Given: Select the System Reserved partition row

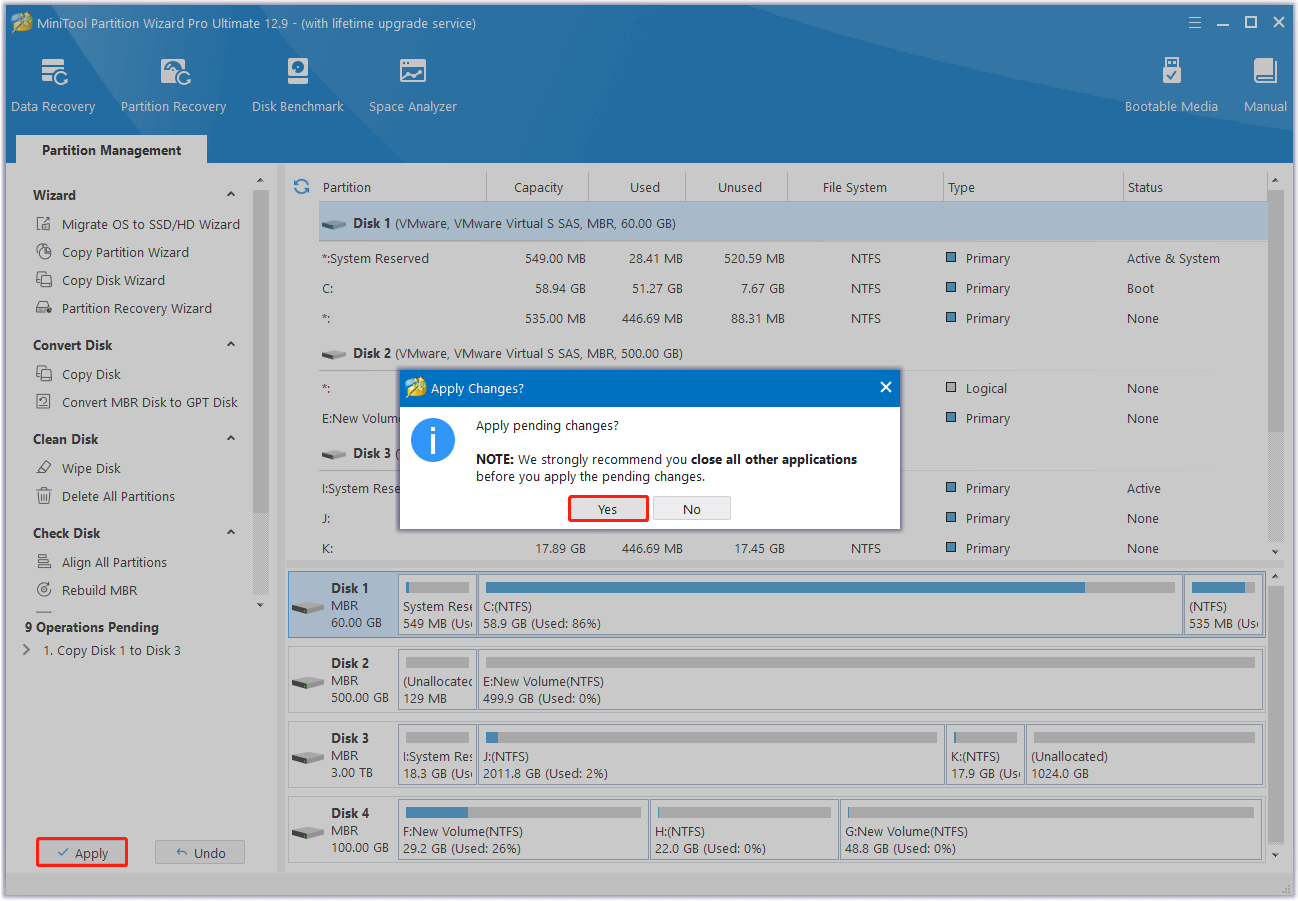Looking at the screenshot, I should 792,258.
